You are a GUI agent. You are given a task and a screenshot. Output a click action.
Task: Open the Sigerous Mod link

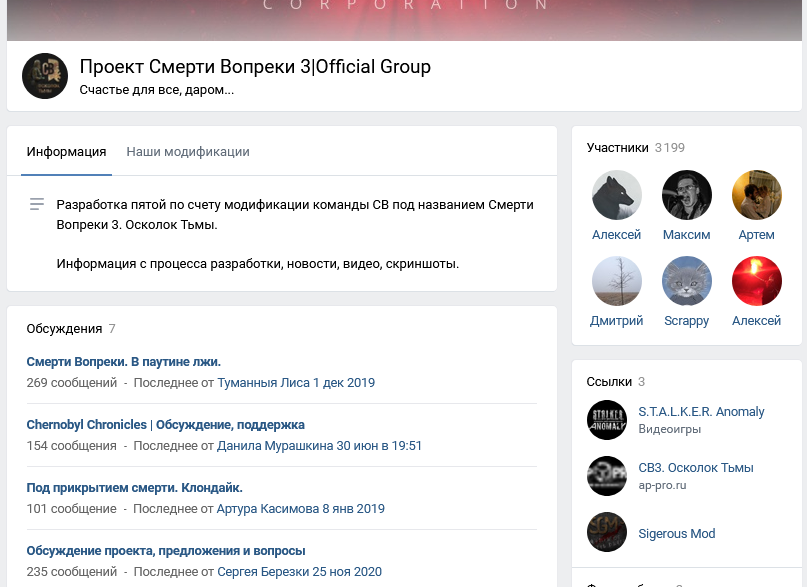tap(677, 533)
